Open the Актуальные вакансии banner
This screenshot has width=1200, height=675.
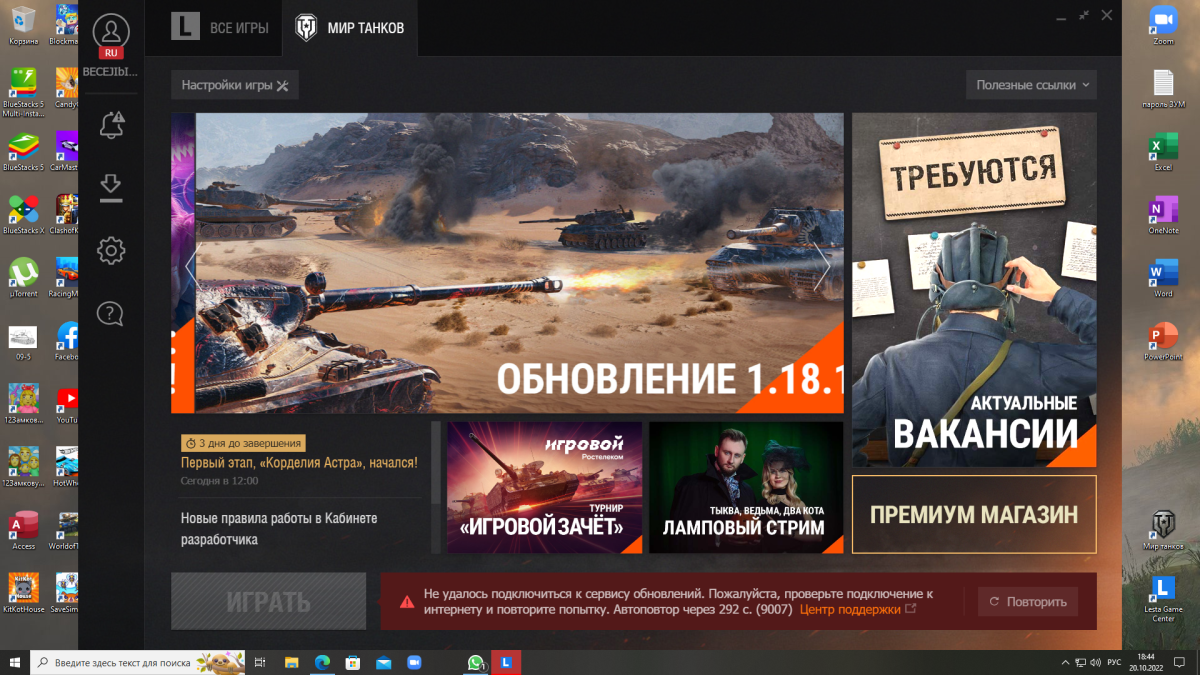(x=974, y=290)
